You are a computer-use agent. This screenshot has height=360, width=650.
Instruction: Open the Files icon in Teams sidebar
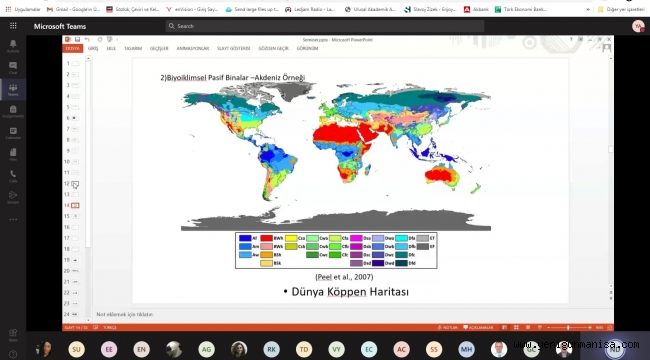[13, 154]
